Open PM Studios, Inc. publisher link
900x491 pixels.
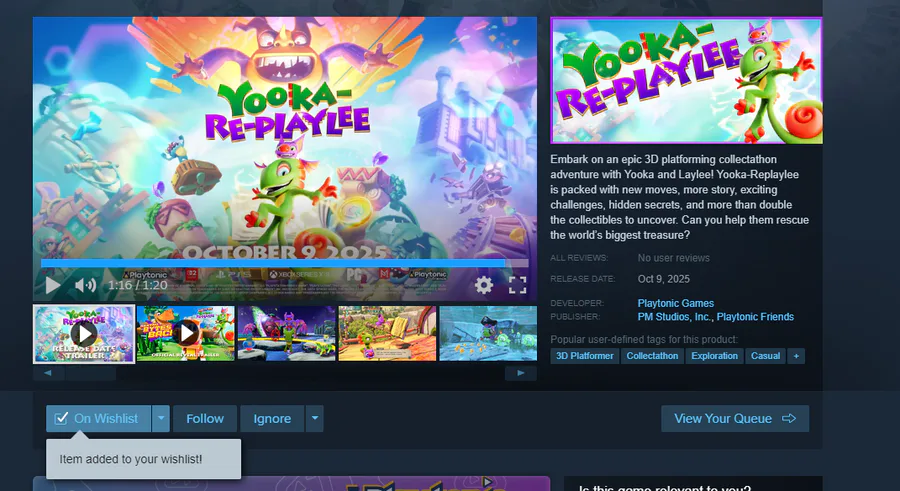pos(674,317)
